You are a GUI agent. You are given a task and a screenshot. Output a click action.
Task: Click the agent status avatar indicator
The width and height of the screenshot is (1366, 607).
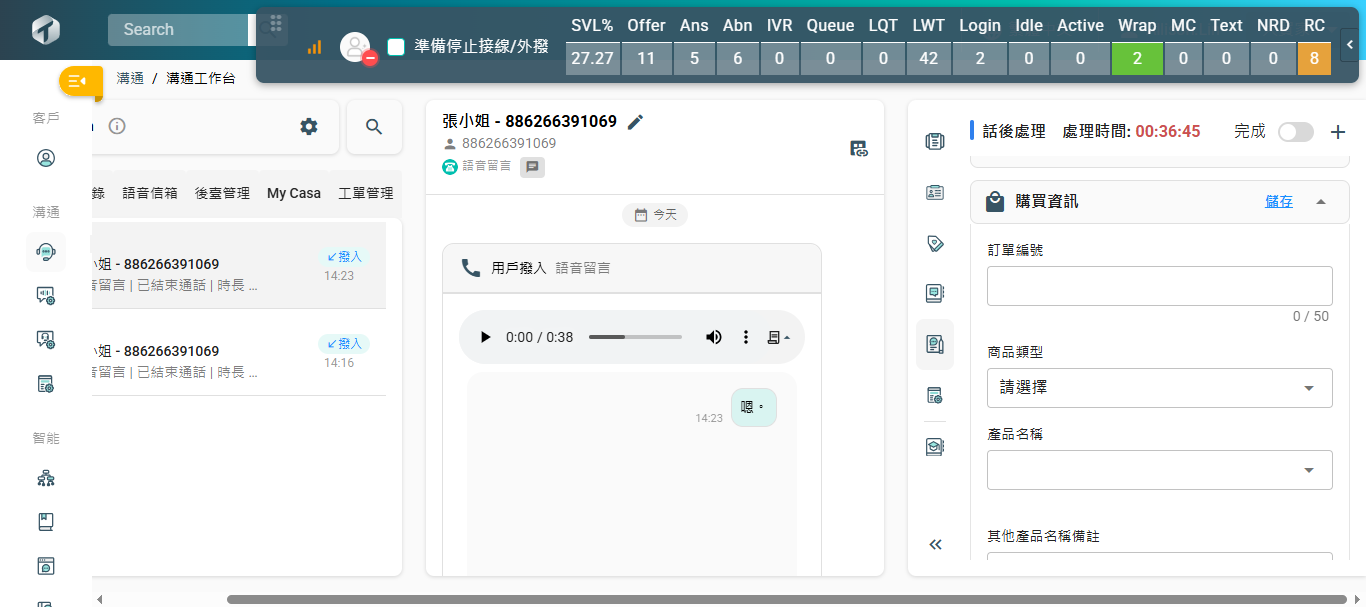[355, 47]
